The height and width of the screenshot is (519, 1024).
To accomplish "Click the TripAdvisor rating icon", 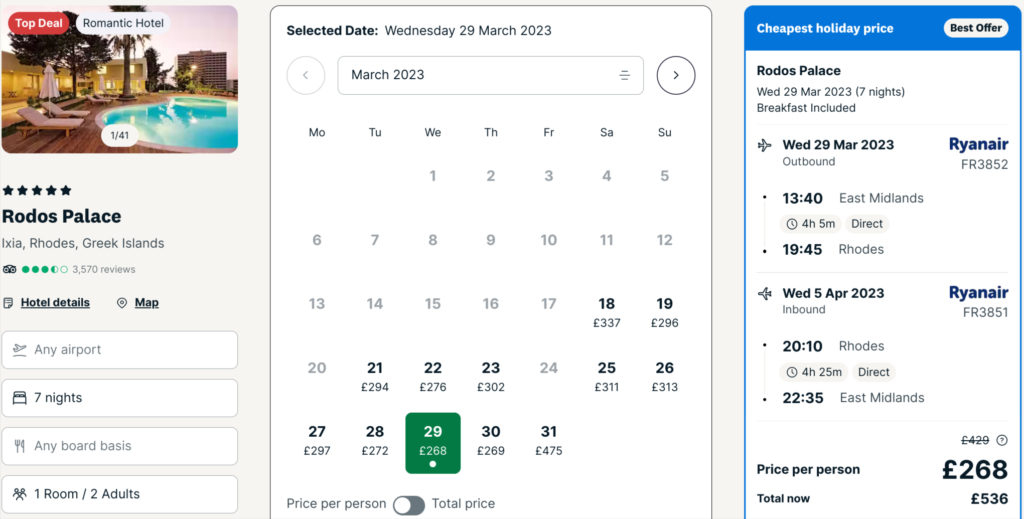I will [10, 269].
